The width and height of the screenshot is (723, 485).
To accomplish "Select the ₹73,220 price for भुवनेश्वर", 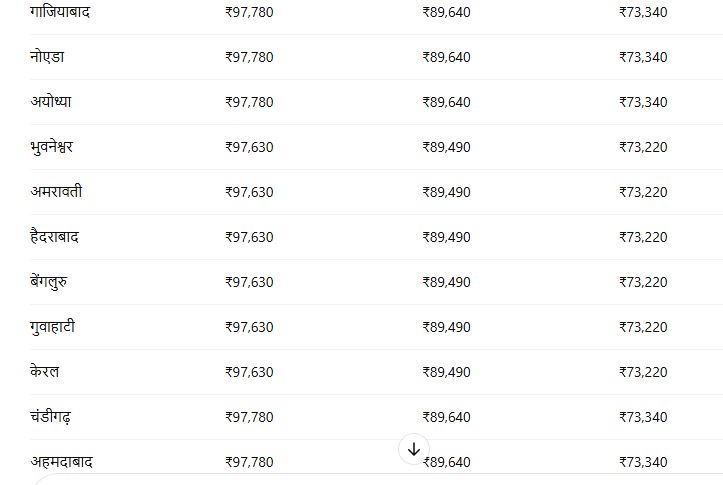I will [643, 147].
